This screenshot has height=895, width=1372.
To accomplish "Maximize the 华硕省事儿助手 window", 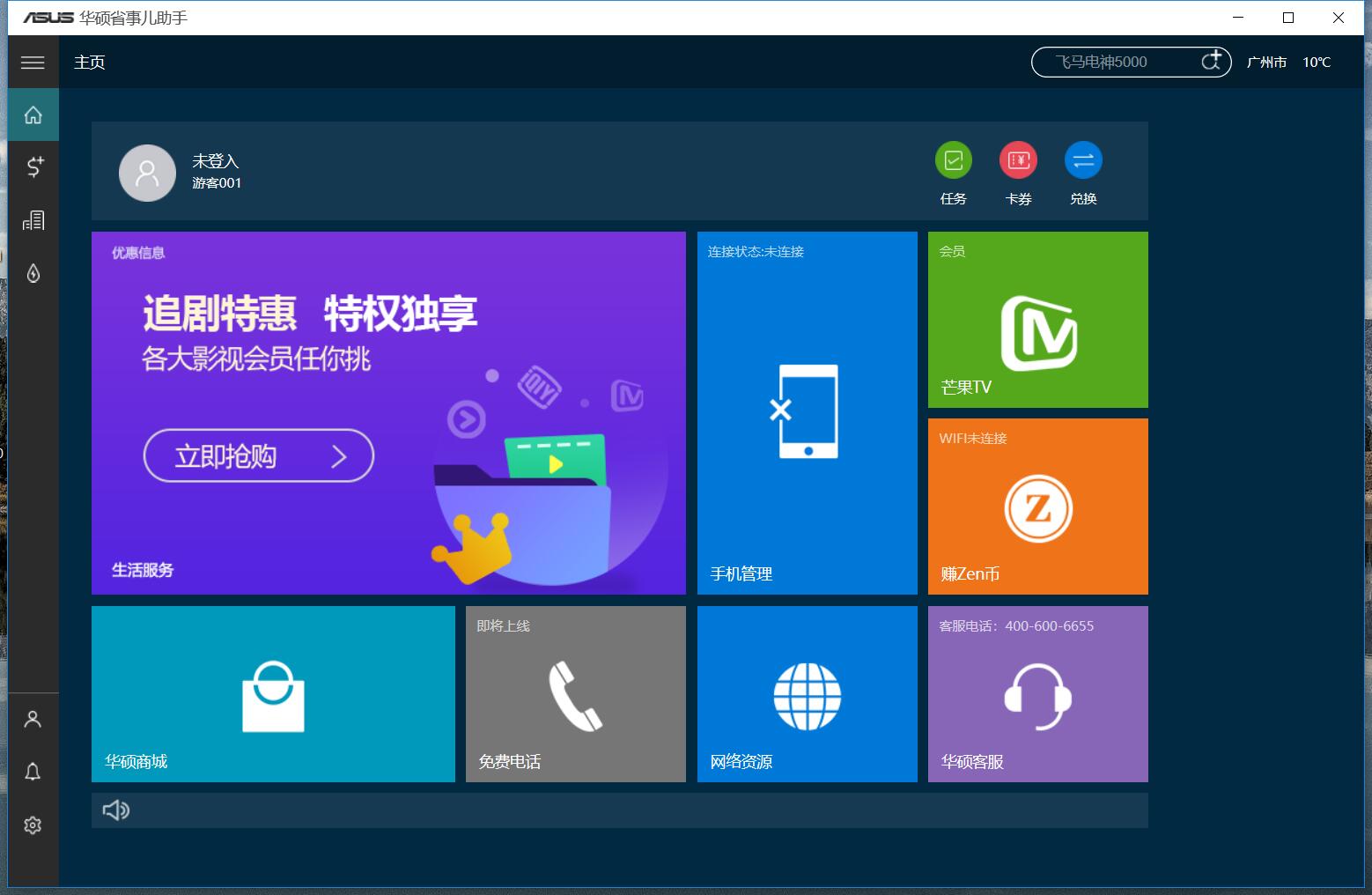I will click(x=1288, y=18).
